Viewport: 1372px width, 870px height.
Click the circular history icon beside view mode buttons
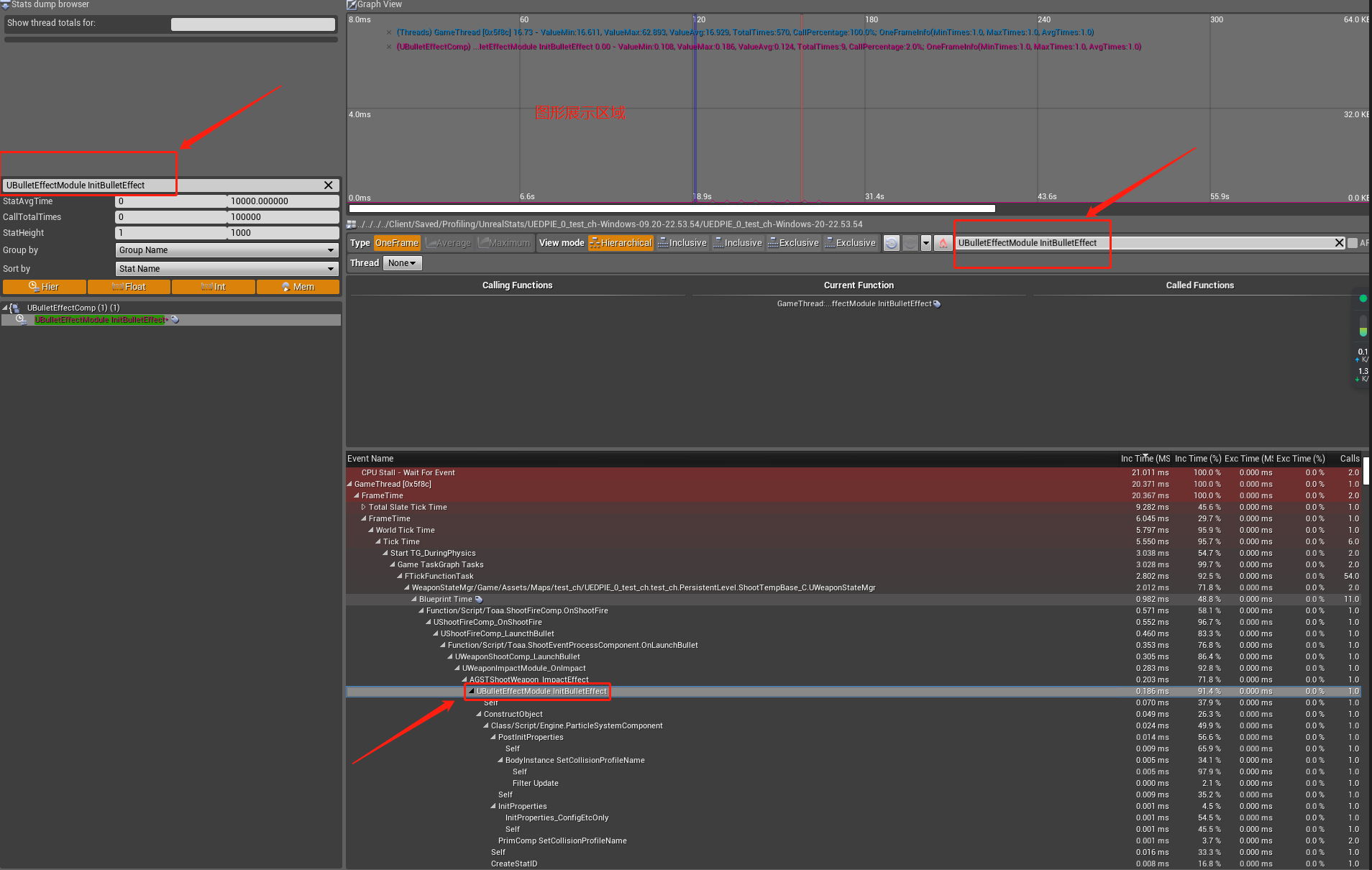tap(892, 243)
